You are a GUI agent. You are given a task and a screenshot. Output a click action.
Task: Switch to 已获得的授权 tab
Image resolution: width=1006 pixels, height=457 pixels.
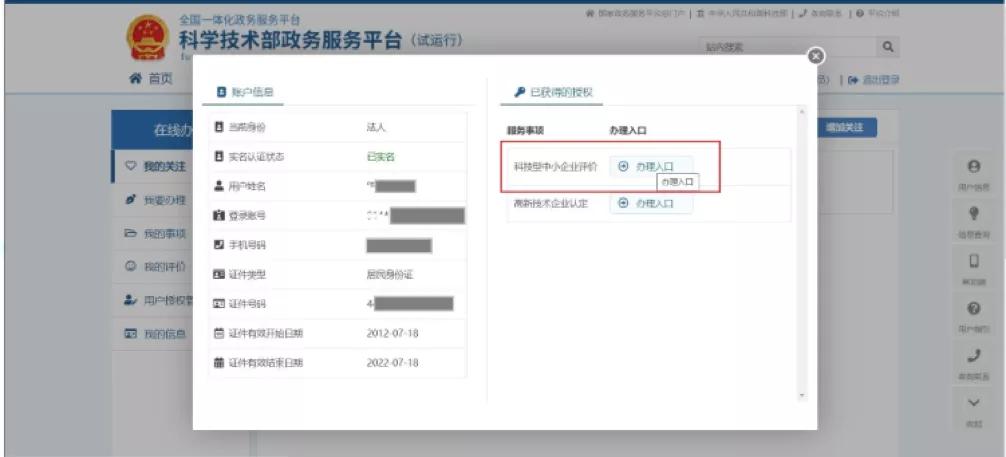pyautogui.click(x=554, y=92)
